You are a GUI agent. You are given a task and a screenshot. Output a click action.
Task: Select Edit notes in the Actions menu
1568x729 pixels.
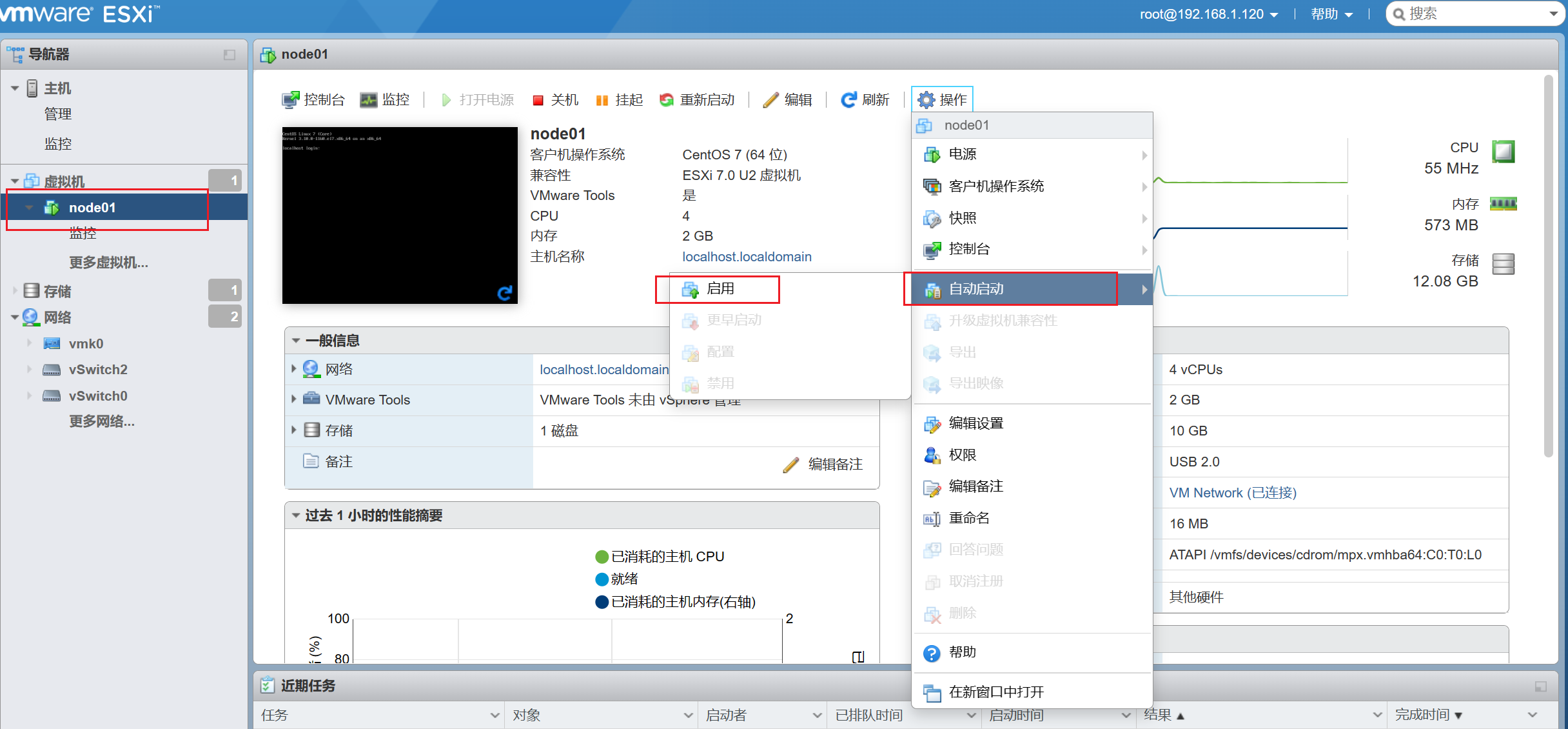coord(1032,487)
